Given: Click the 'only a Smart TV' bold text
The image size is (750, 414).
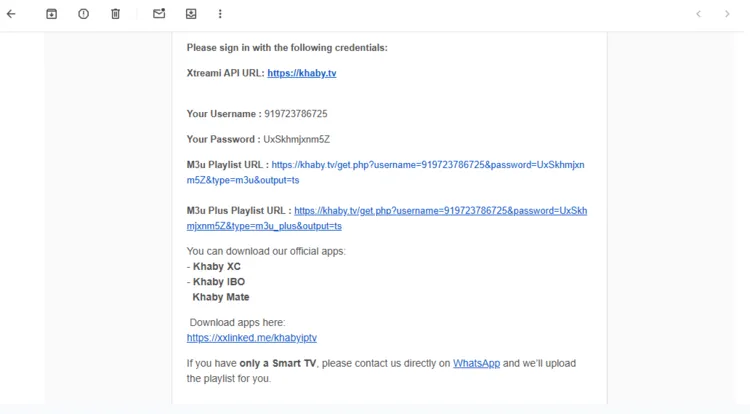Looking at the screenshot, I should click(277, 363).
